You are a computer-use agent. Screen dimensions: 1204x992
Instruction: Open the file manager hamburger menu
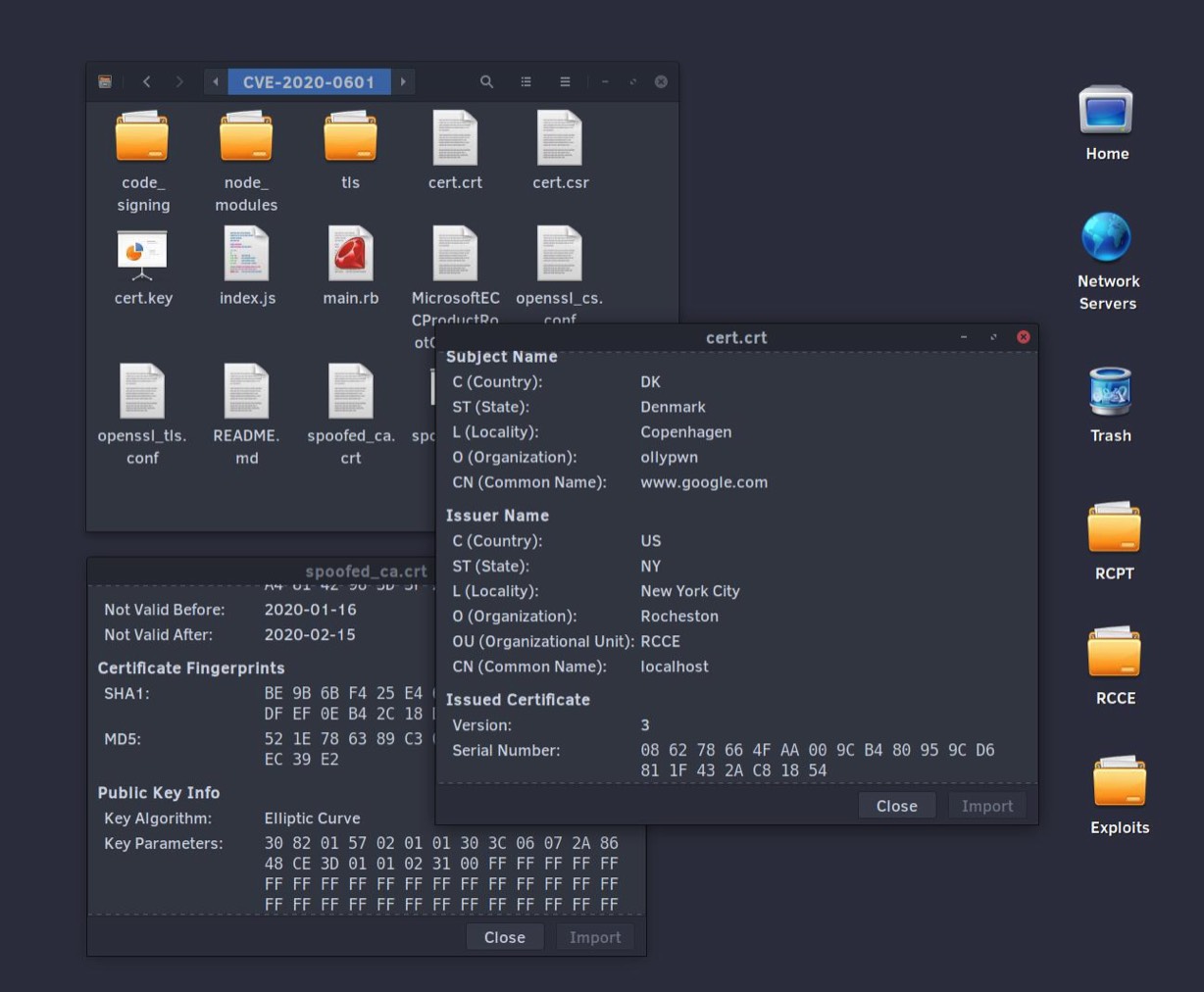(x=565, y=81)
